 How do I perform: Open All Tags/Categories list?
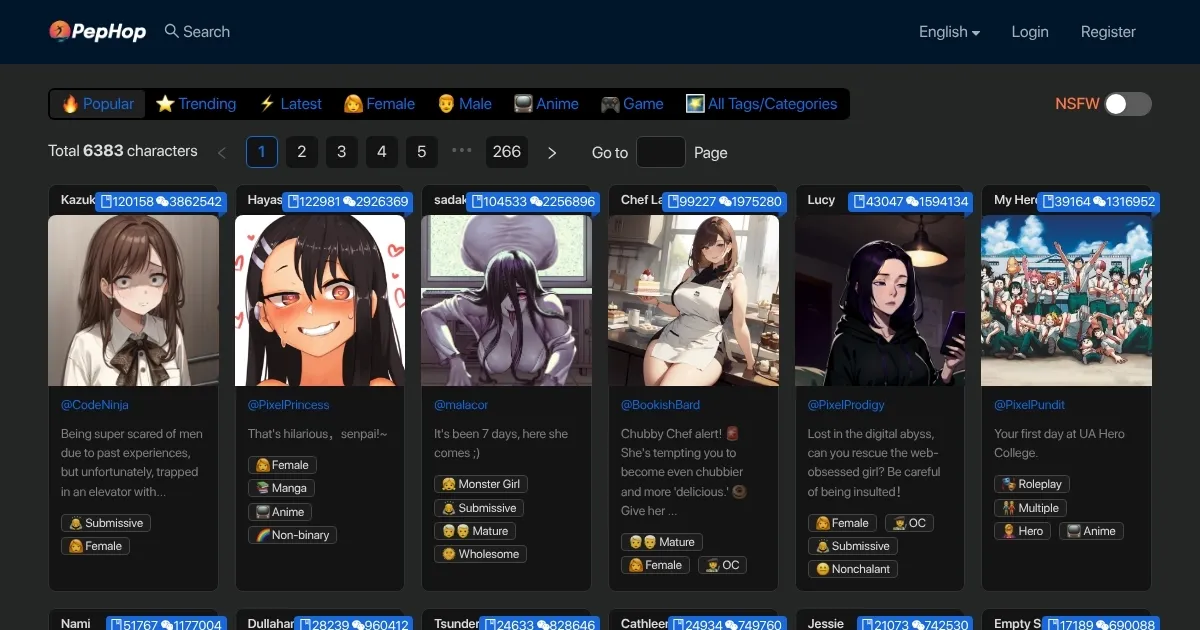click(x=761, y=104)
